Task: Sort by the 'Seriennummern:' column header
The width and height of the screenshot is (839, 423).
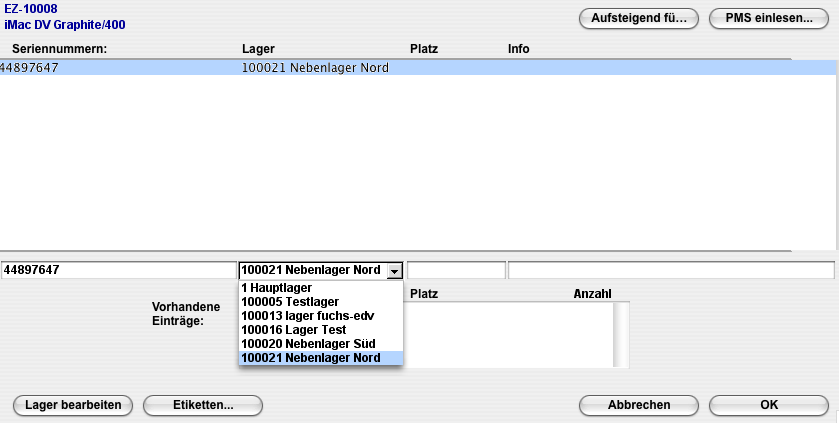Action: pos(59,48)
